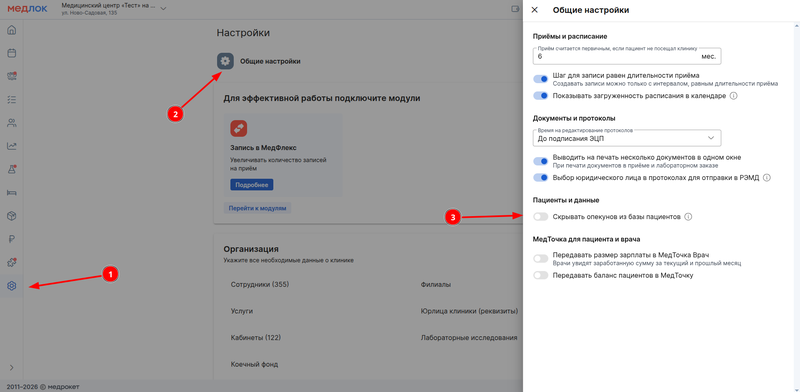Image resolution: width=800 pixels, height=392 pixels.
Task: Click the Запись в МедФлекс title
Action: click(x=264, y=148)
